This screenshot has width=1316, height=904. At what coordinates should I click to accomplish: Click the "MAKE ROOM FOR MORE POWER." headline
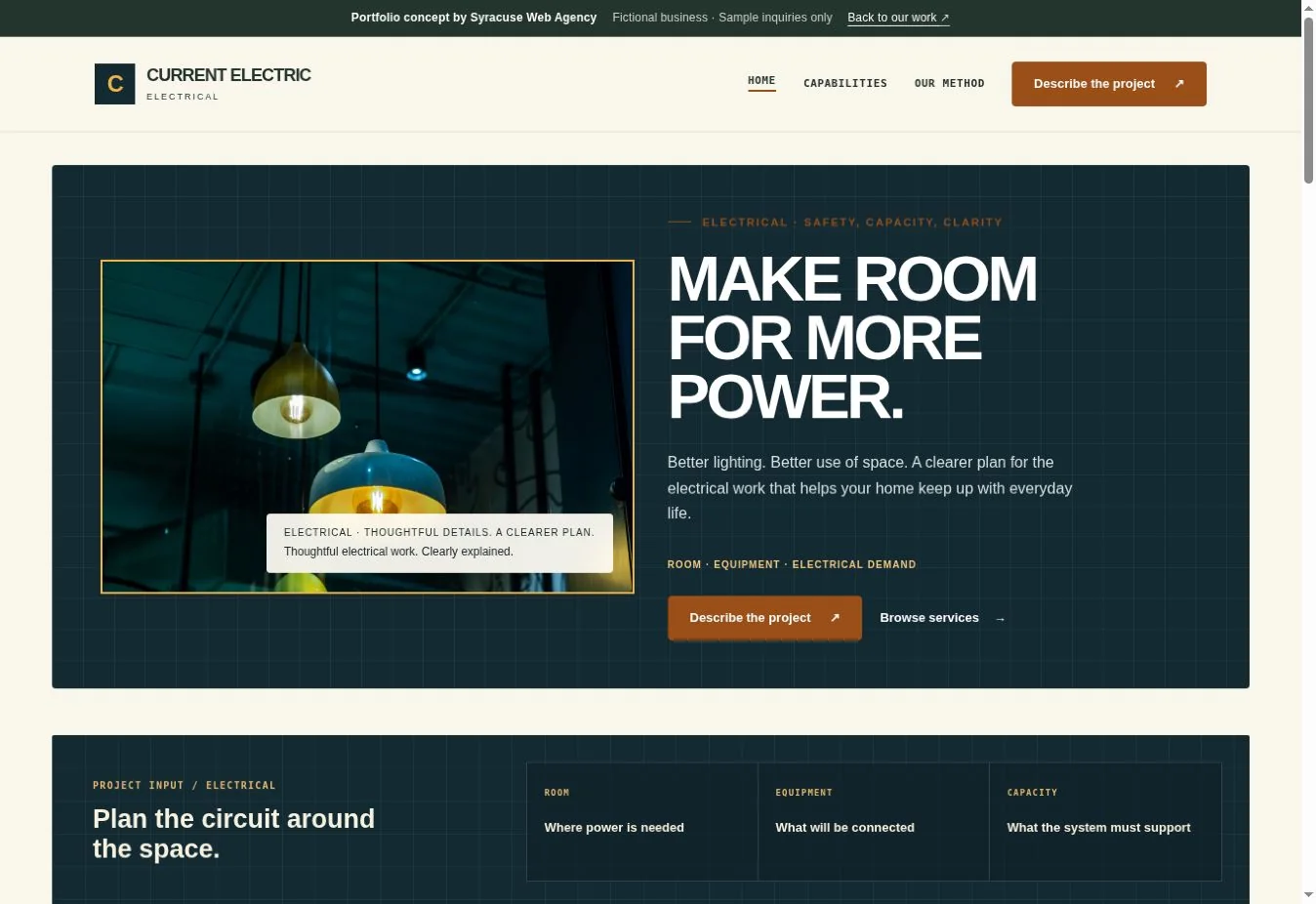tap(852, 338)
